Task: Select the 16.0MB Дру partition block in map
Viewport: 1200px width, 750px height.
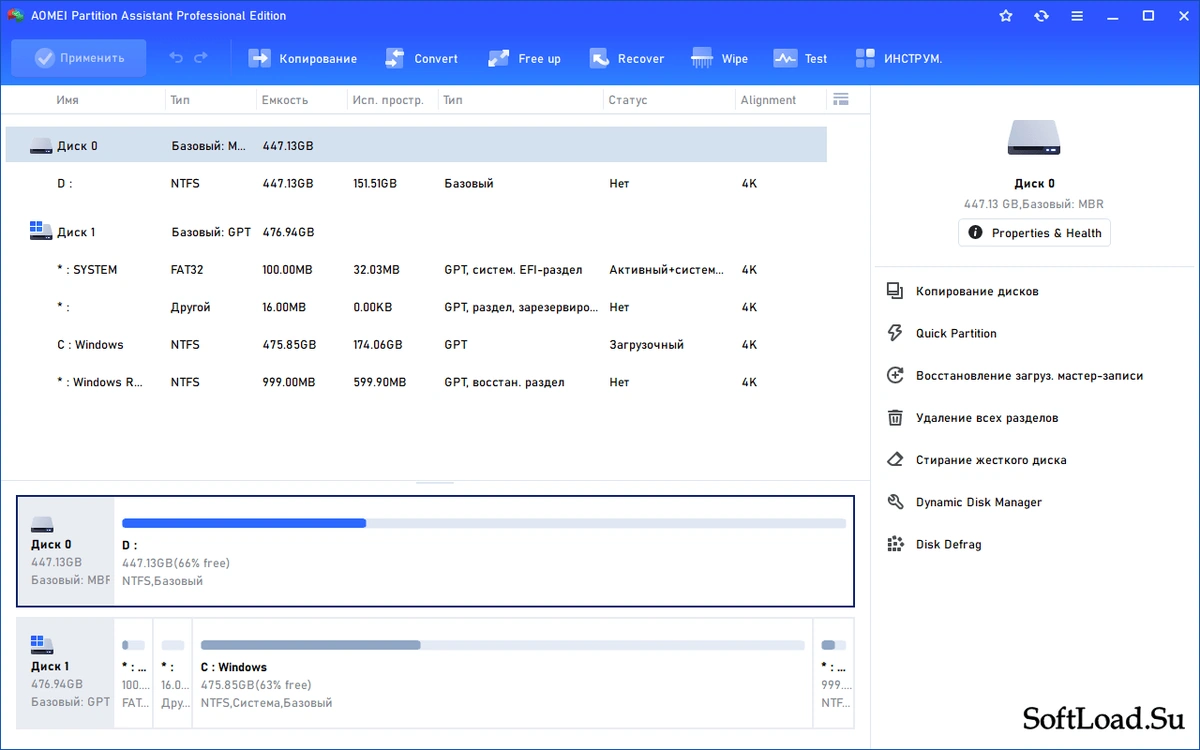Action: [x=173, y=673]
